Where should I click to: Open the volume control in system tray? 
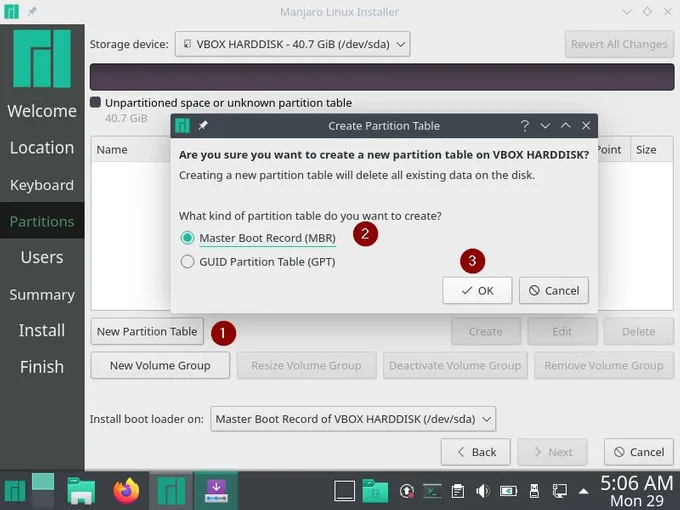483,491
